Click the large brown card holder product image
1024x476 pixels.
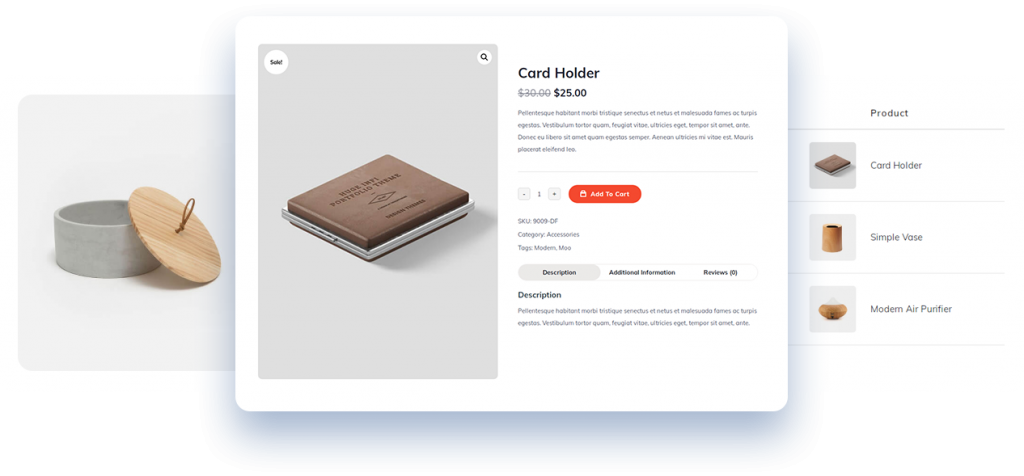pyautogui.click(x=377, y=212)
